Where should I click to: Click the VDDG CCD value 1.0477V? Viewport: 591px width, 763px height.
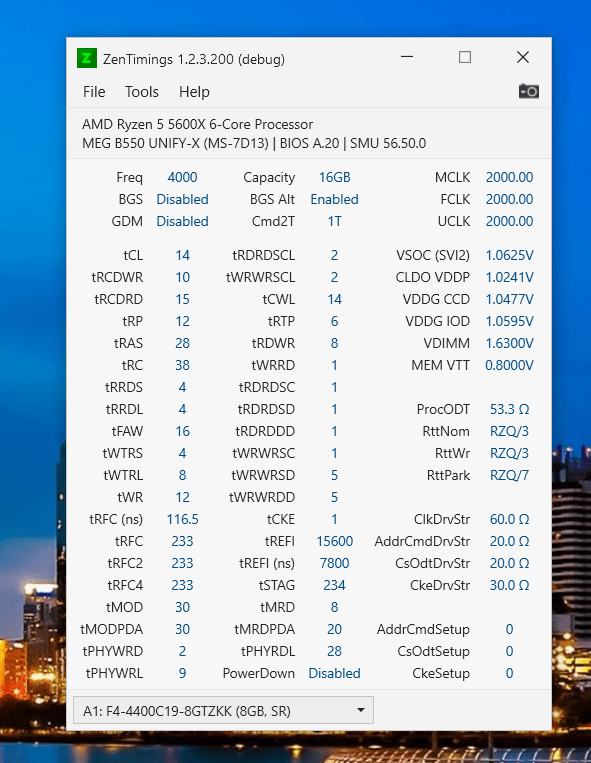pos(509,299)
